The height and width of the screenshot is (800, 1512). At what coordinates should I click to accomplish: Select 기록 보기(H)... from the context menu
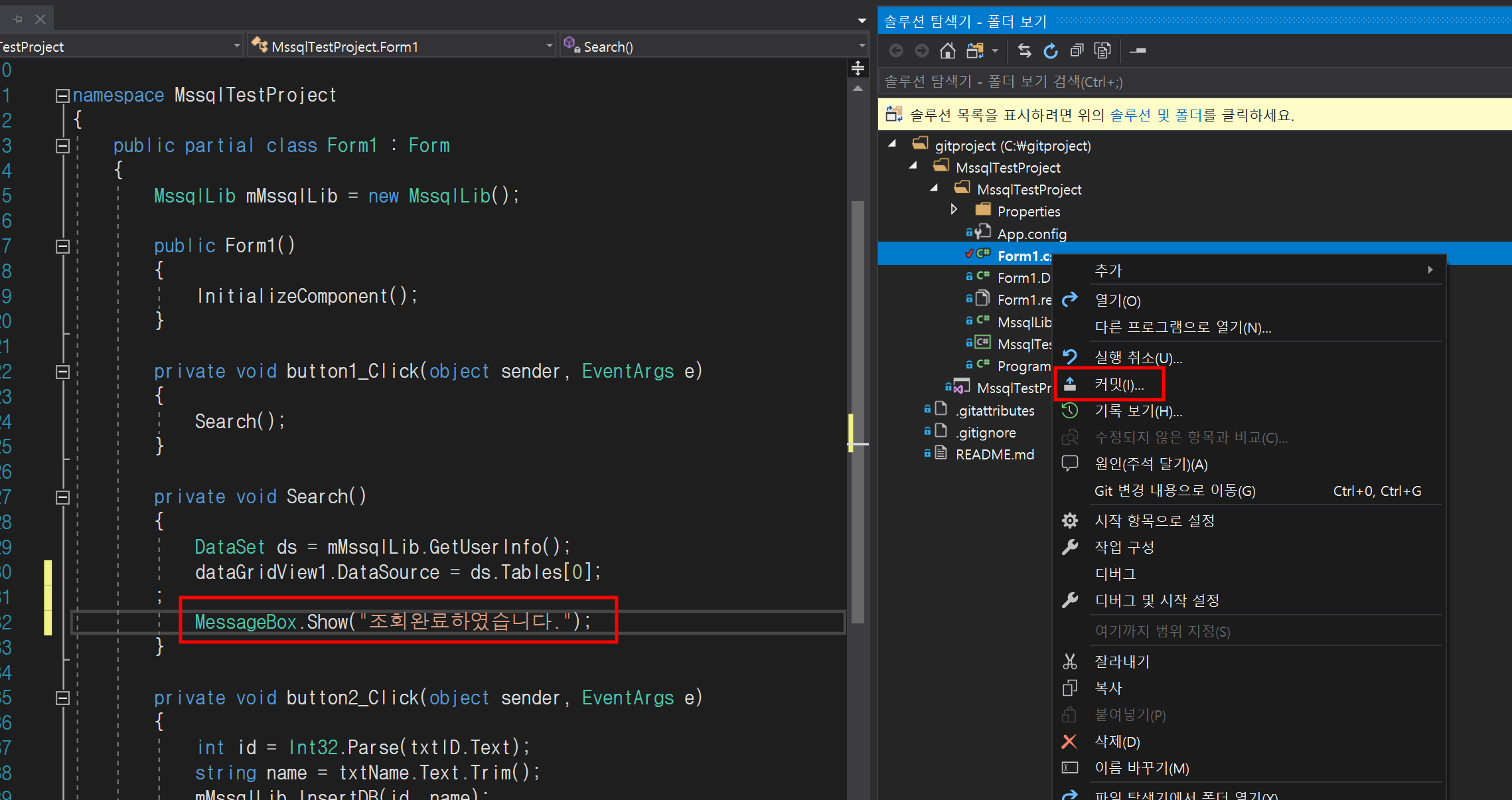click(1138, 411)
